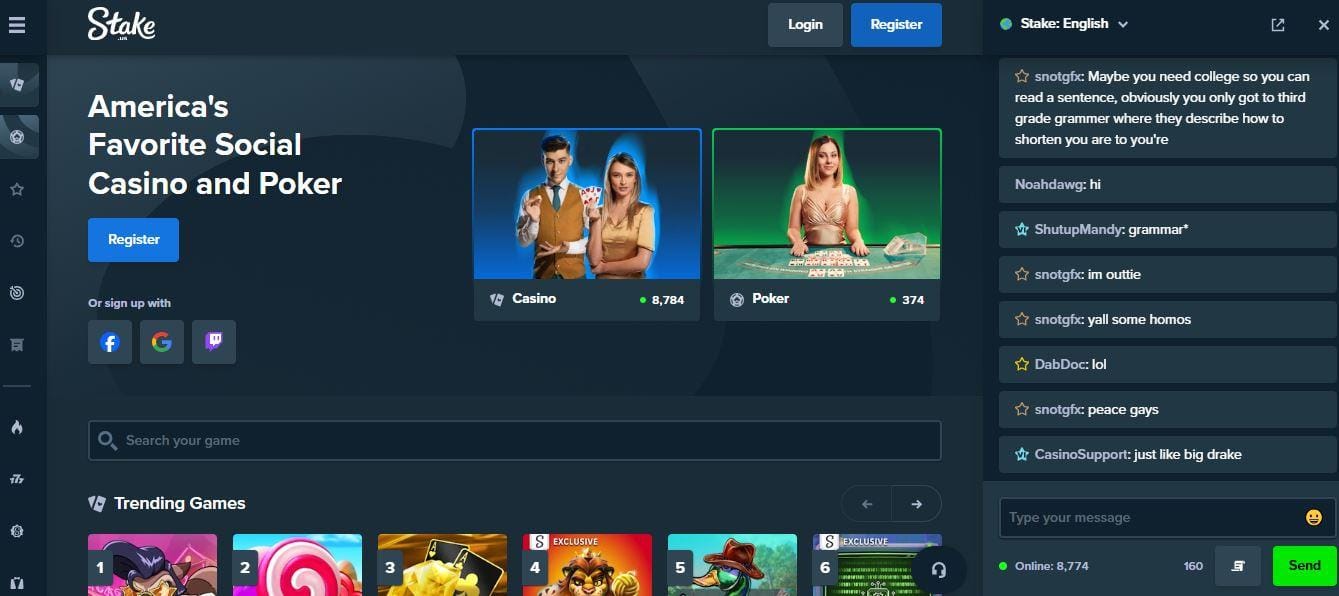The image size is (1339, 596).
Task: Open the hamburger menu in the sidebar
Action: (17, 25)
